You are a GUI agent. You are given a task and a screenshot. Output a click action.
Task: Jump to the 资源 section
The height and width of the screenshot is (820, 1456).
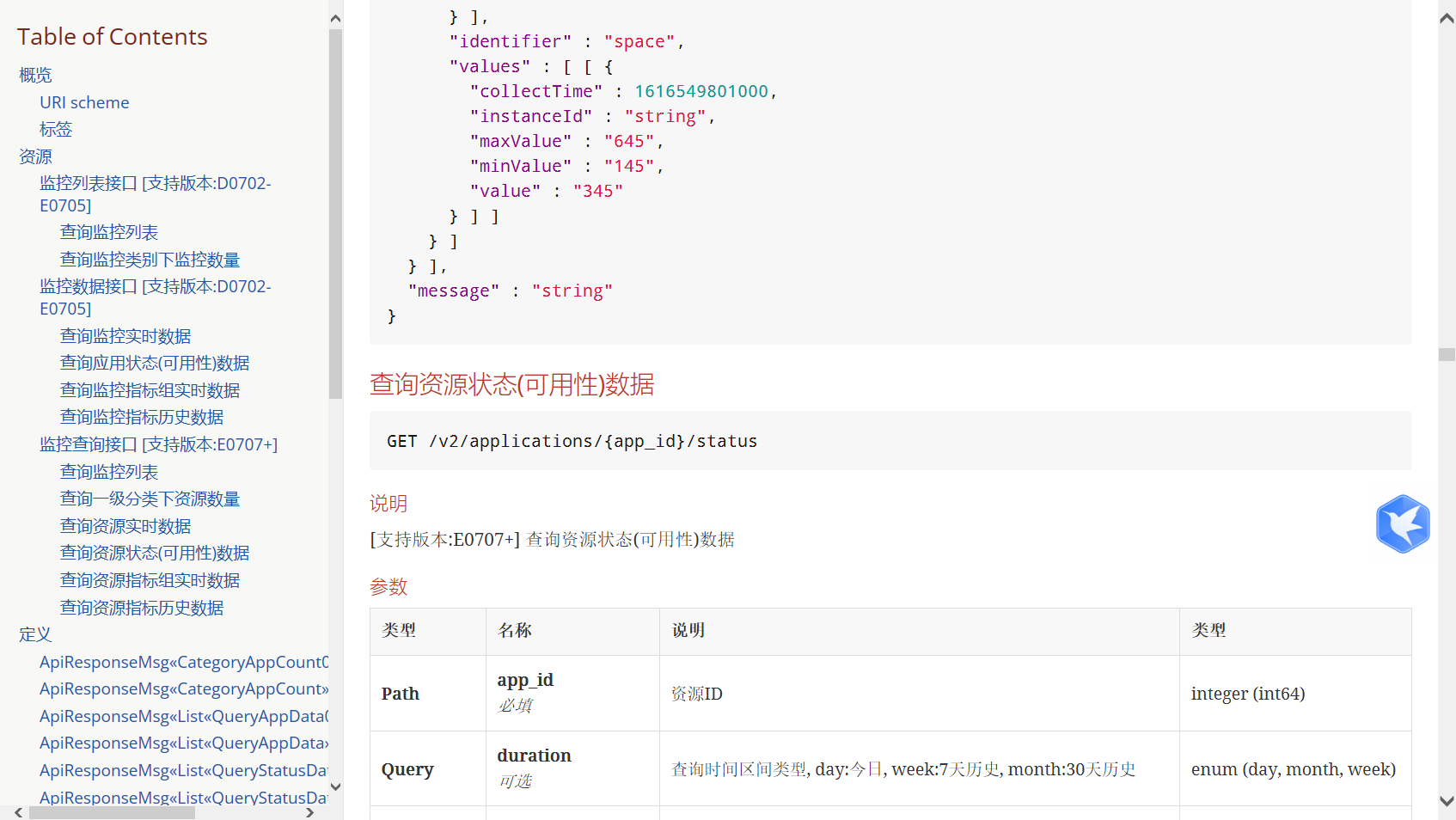click(x=35, y=156)
